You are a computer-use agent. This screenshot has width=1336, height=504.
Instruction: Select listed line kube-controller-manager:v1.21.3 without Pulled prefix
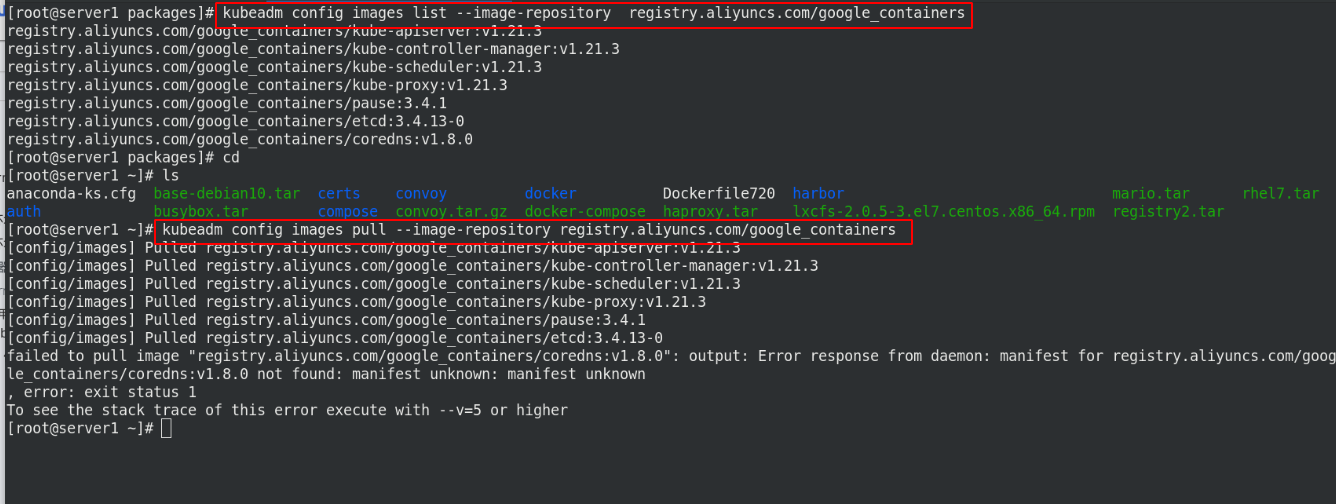click(313, 49)
